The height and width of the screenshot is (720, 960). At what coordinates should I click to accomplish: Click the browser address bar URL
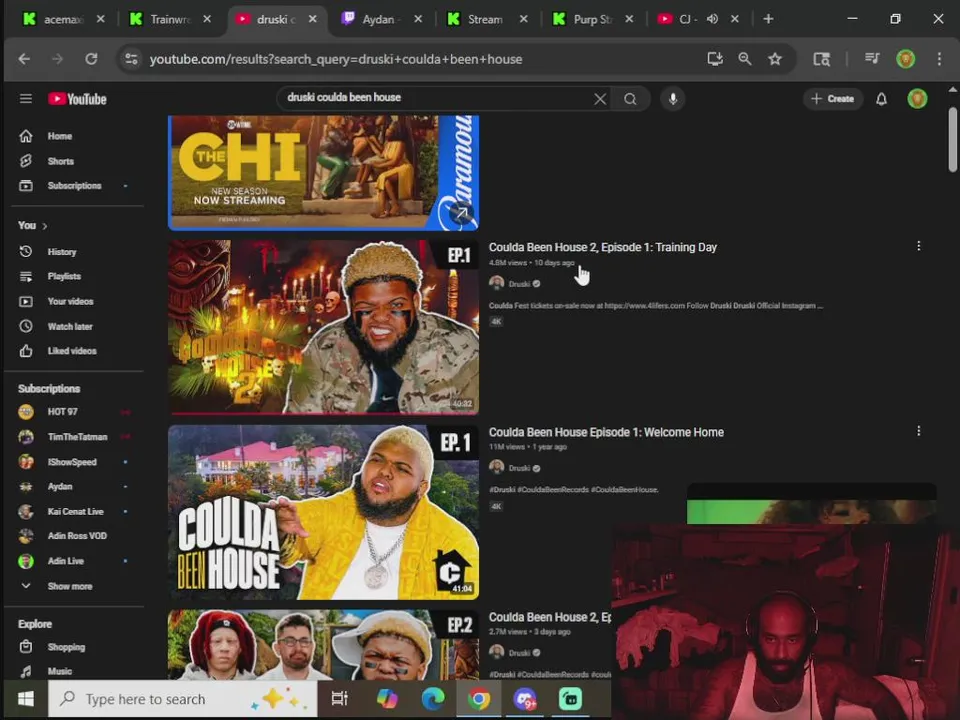(x=336, y=59)
